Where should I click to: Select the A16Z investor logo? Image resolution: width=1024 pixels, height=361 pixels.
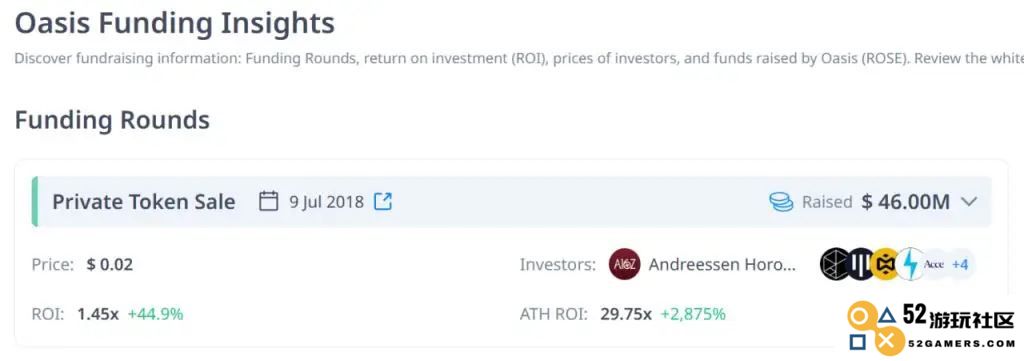click(x=624, y=264)
